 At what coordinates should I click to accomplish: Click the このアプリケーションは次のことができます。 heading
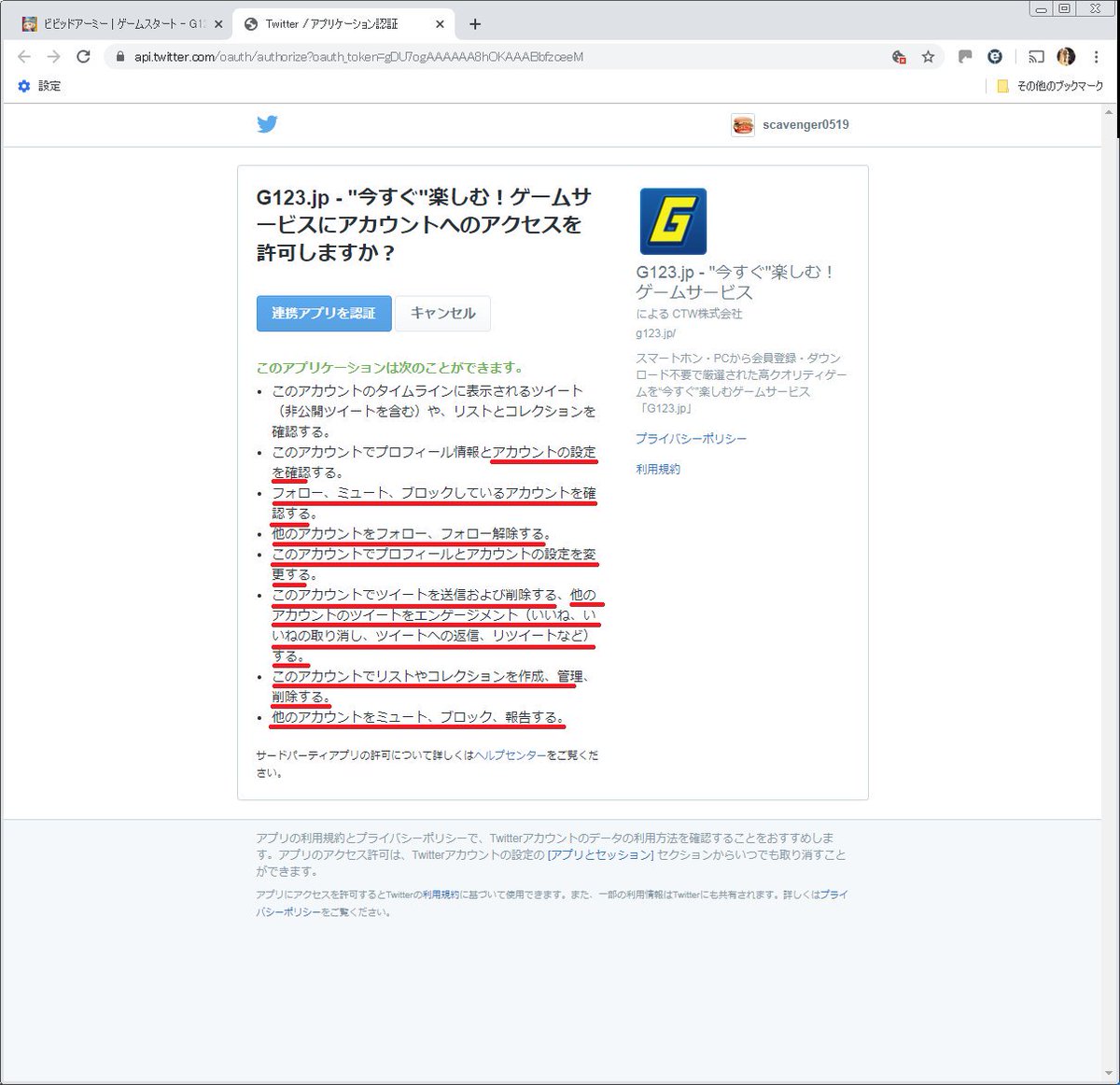[x=390, y=368]
